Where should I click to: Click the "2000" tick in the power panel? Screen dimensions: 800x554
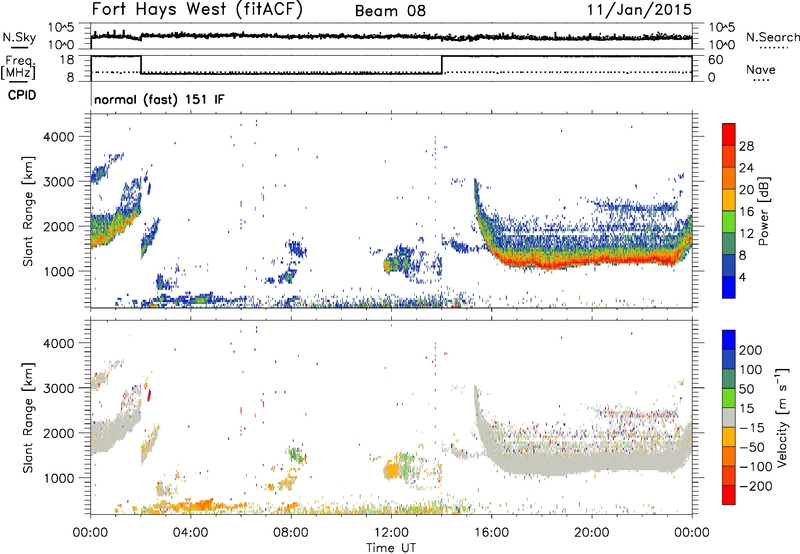[x=58, y=226]
